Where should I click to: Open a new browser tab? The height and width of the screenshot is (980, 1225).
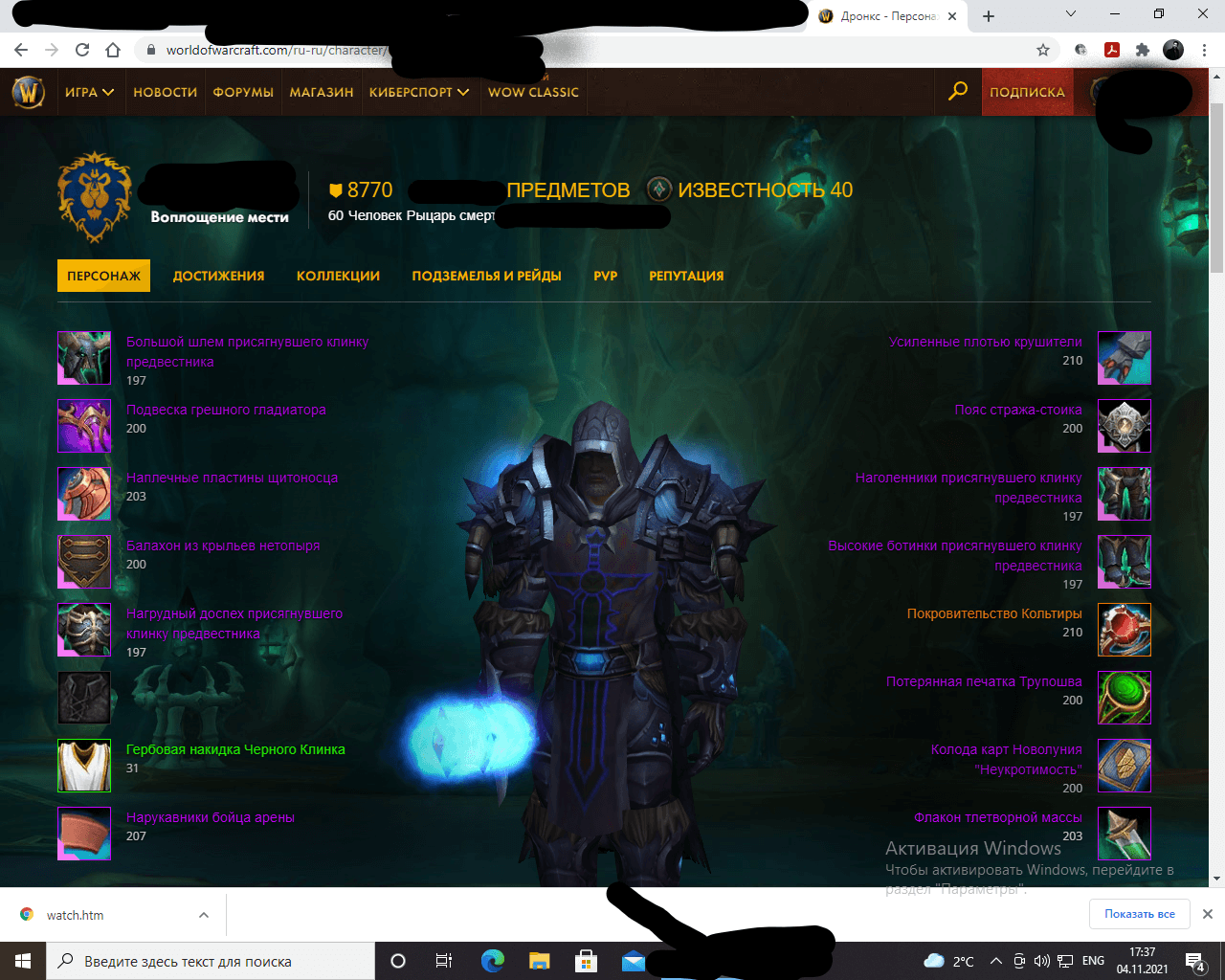[x=989, y=16]
